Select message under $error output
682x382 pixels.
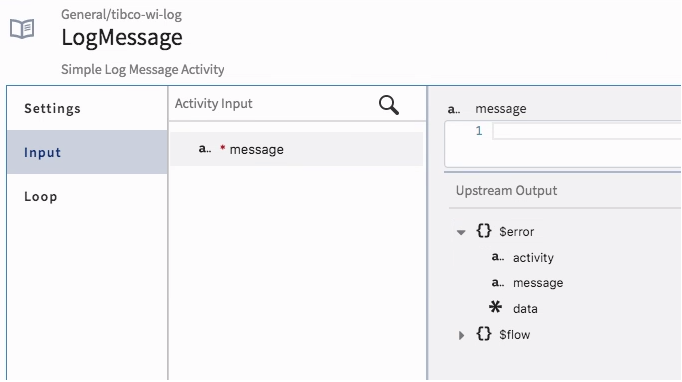[x=538, y=283]
